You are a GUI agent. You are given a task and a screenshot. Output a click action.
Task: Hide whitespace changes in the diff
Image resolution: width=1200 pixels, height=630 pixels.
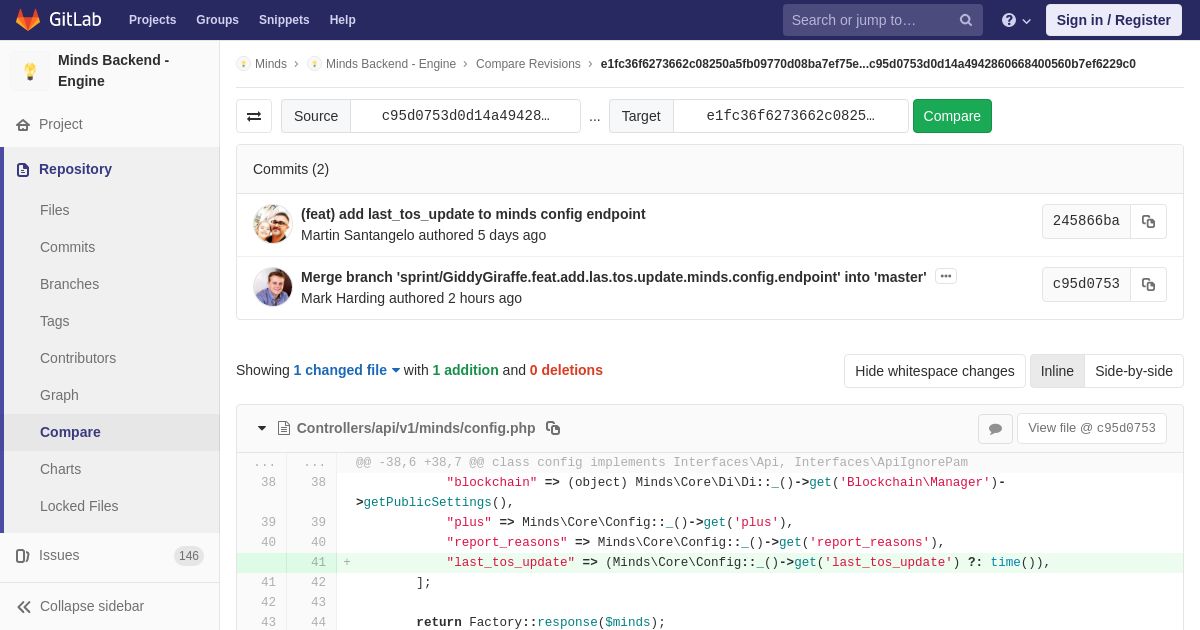coord(934,371)
